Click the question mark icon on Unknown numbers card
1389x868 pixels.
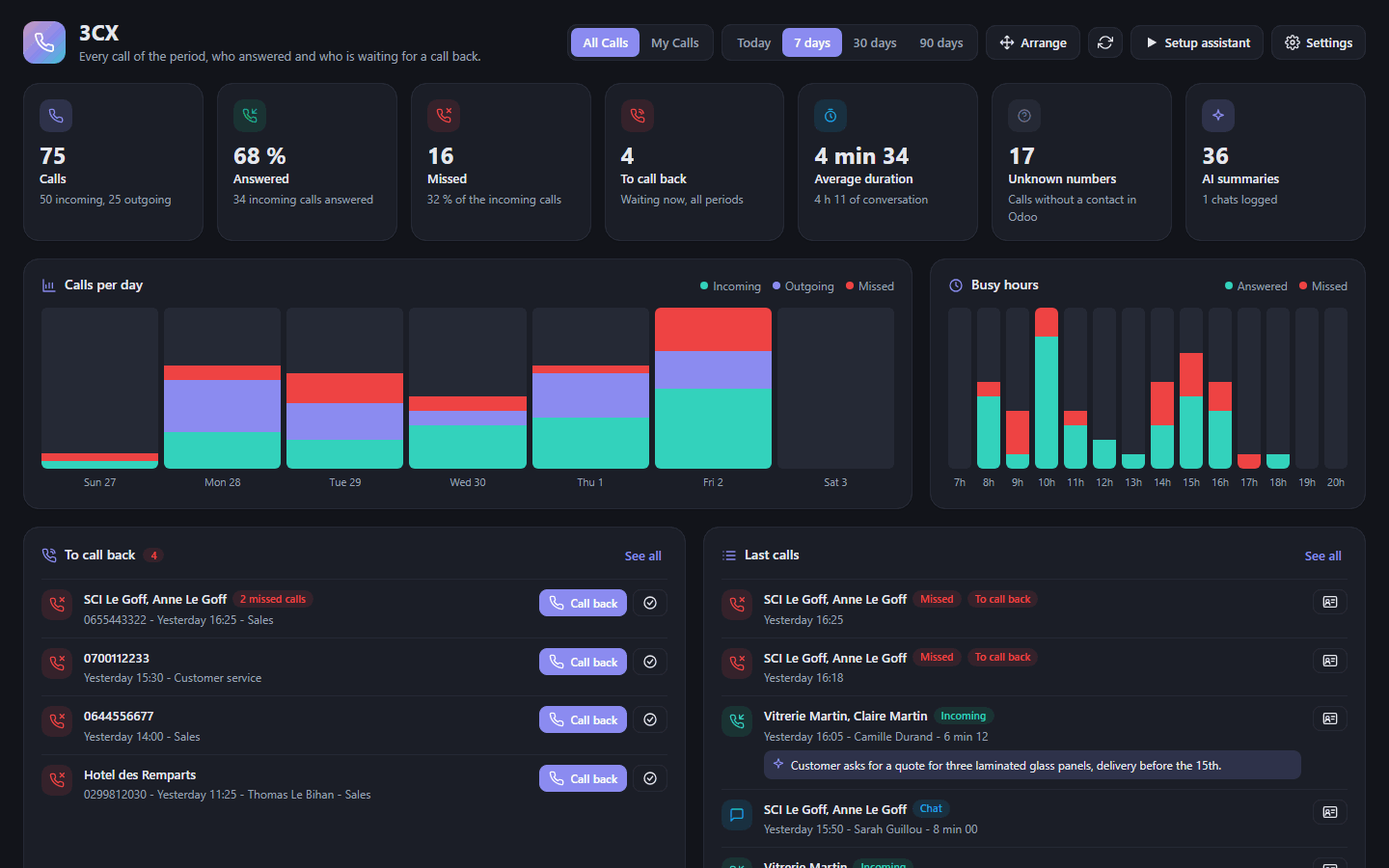coord(1024,116)
